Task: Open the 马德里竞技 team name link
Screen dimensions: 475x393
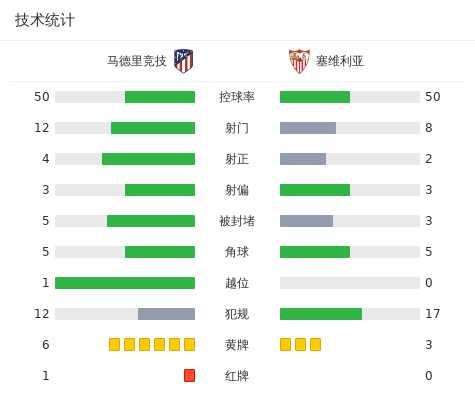Action: (x=136, y=61)
